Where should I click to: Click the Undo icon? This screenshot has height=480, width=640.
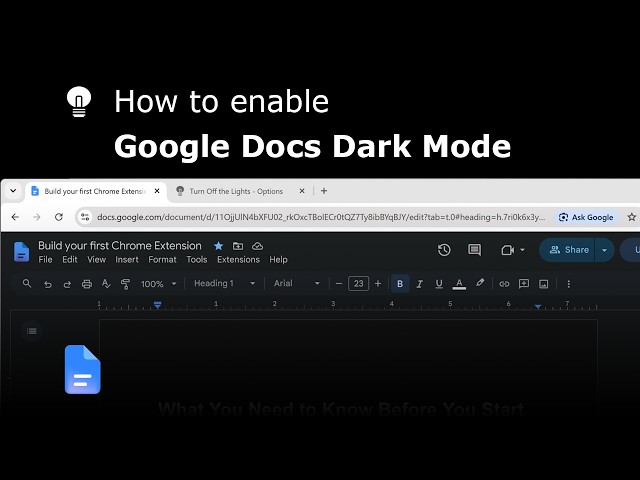point(48,284)
